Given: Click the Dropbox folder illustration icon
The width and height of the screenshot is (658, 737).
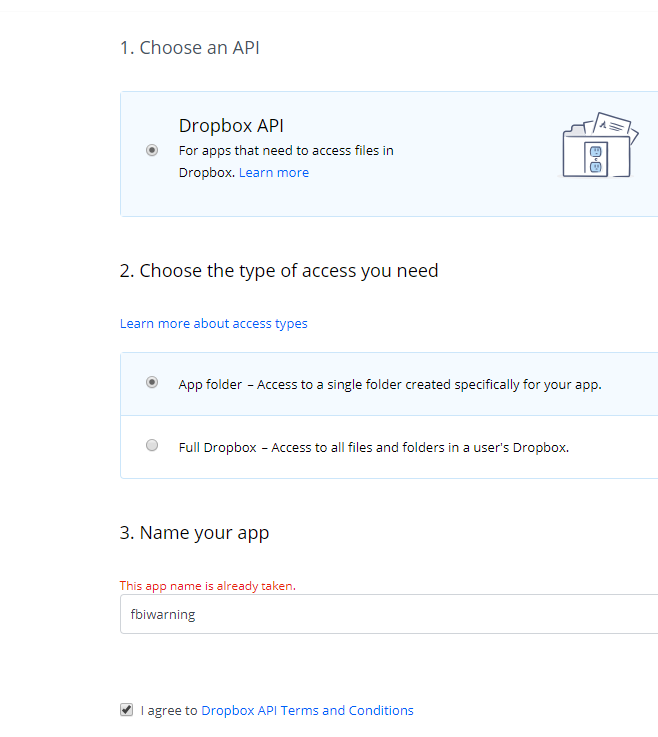Looking at the screenshot, I should [600, 145].
